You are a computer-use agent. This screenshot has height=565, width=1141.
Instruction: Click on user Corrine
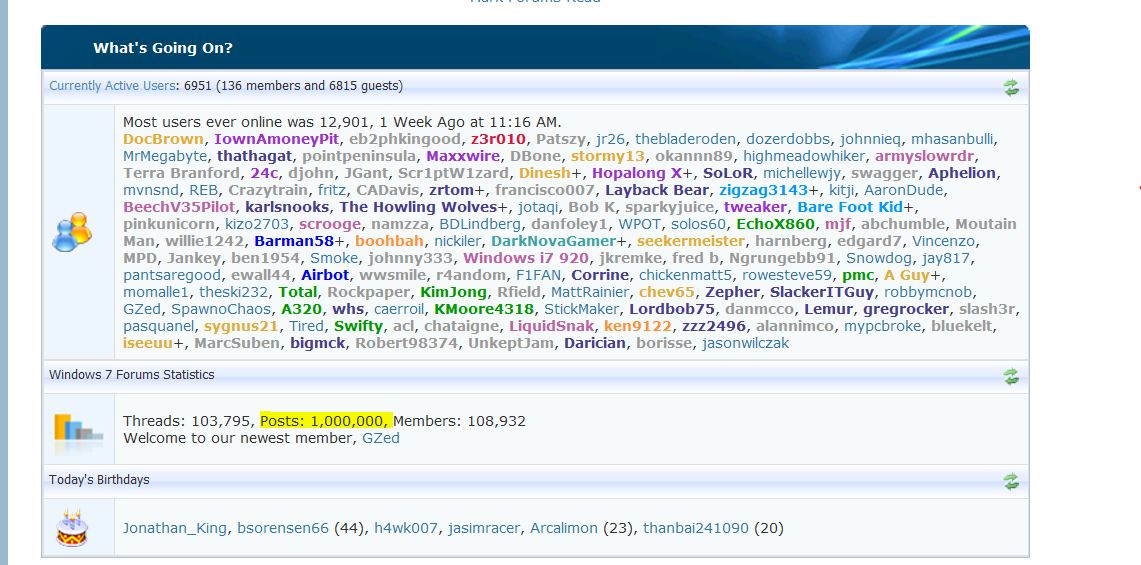click(600, 275)
